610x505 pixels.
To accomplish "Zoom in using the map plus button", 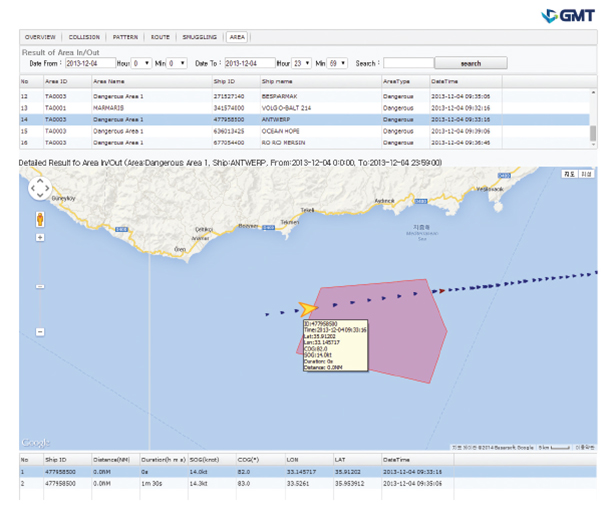I will [x=40, y=238].
